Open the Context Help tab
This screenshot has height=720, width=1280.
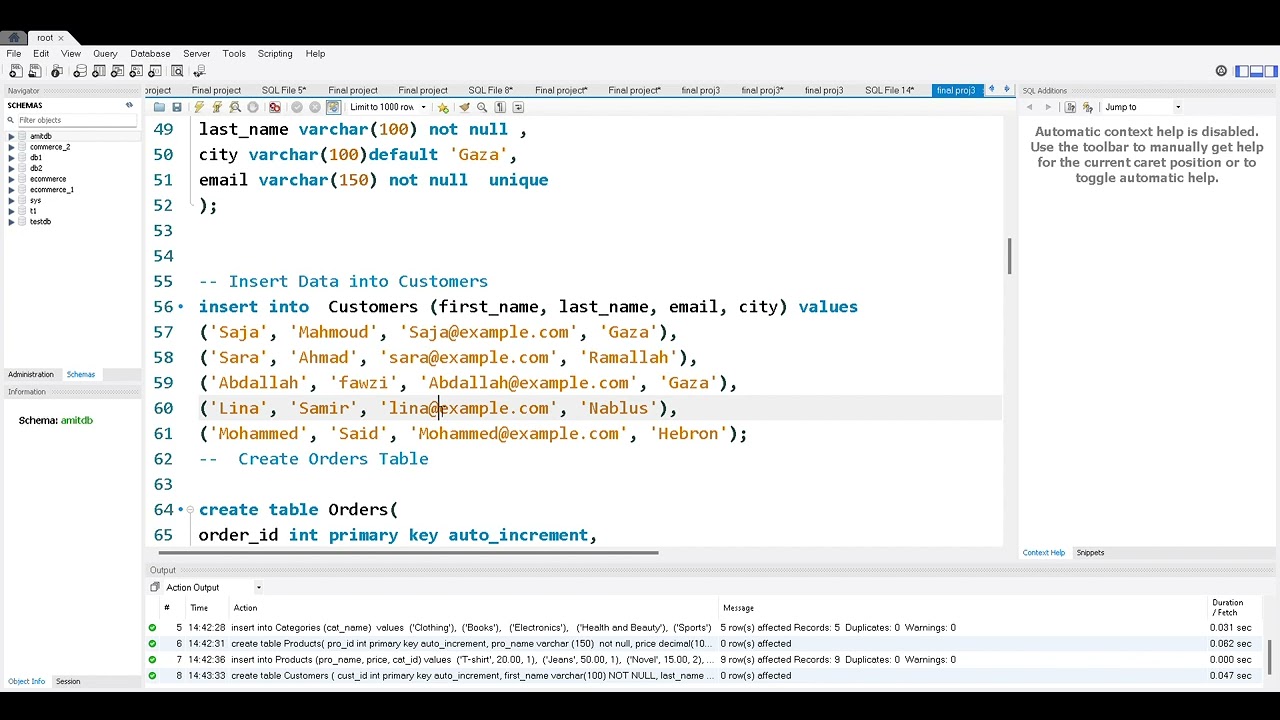(1043, 552)
